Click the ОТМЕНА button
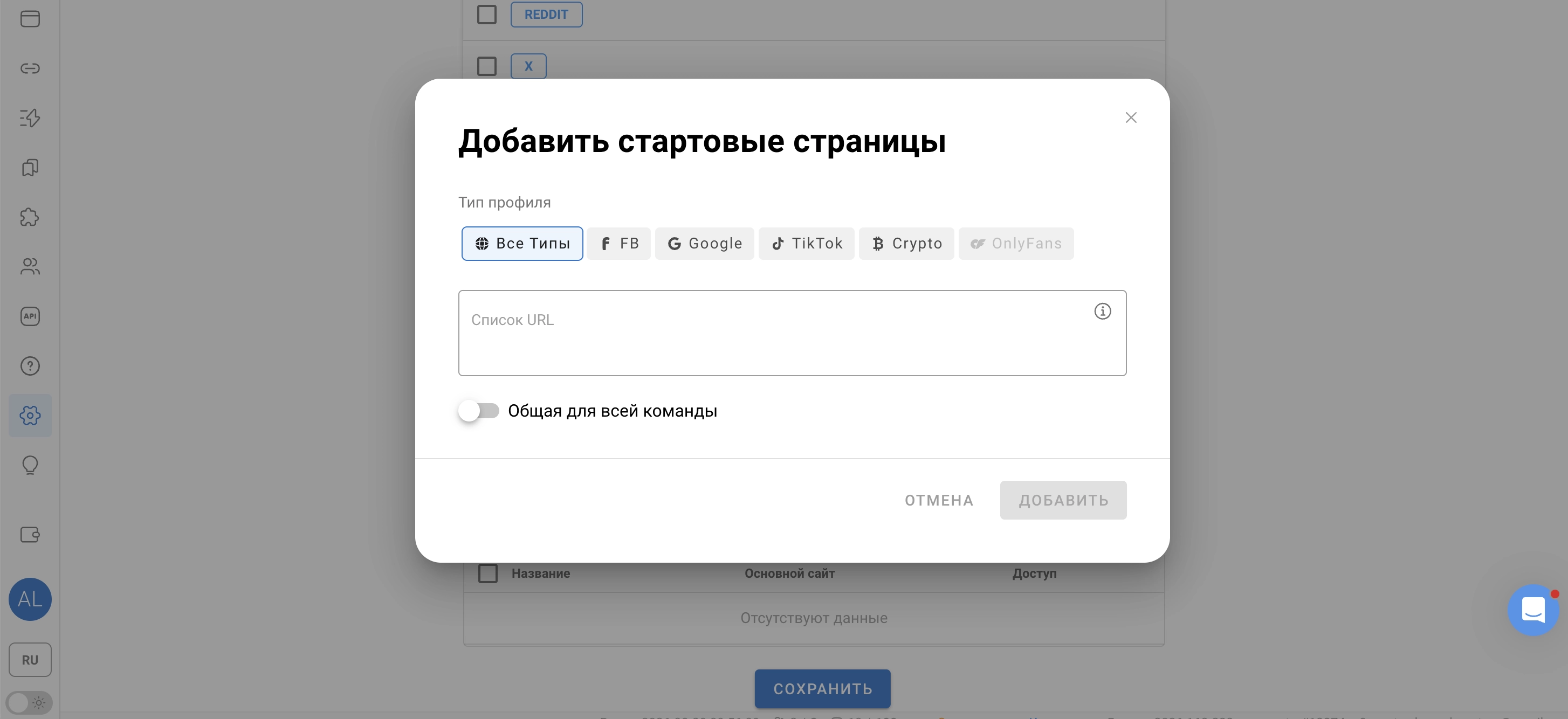Viewport: 1568px width, 719px height. pyautogui.click(x=939, y=501)
